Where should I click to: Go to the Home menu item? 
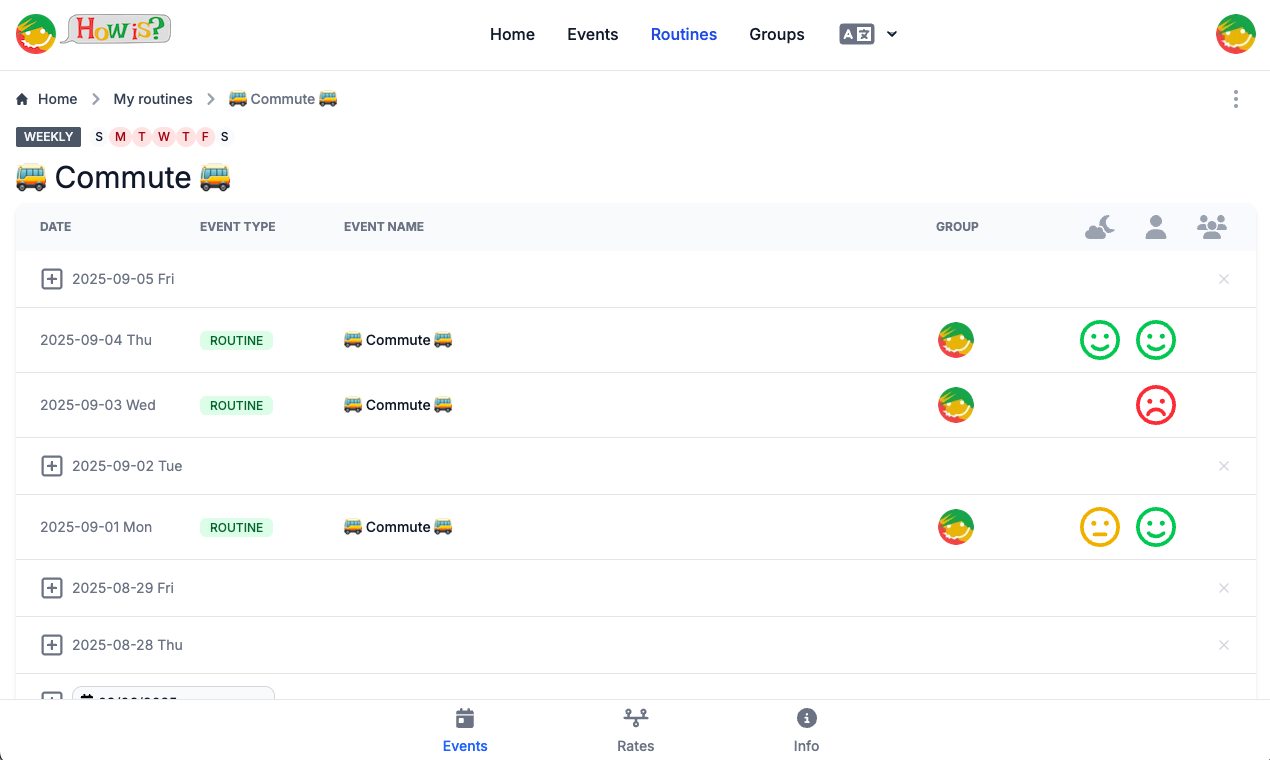point(512,34)
